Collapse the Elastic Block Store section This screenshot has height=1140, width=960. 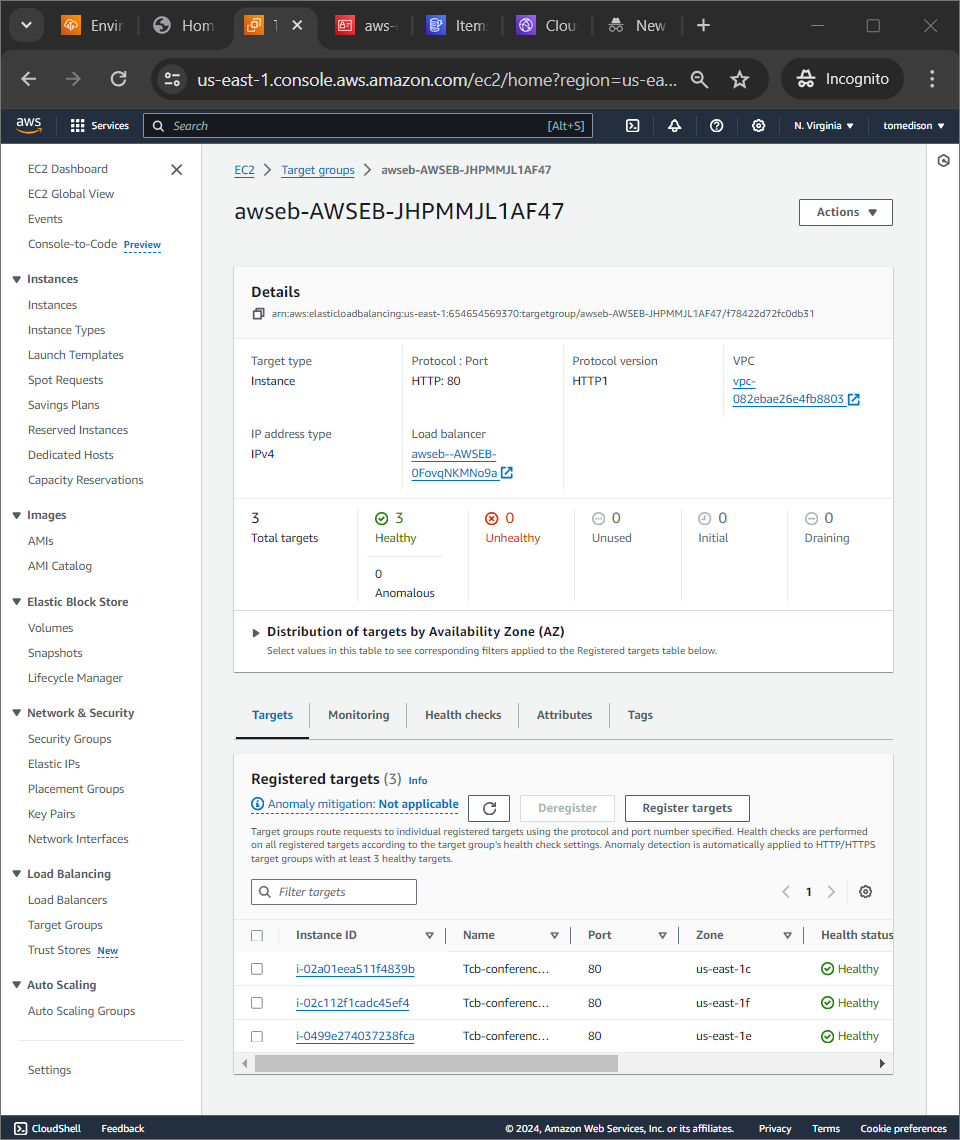click(x=17, y=602)
